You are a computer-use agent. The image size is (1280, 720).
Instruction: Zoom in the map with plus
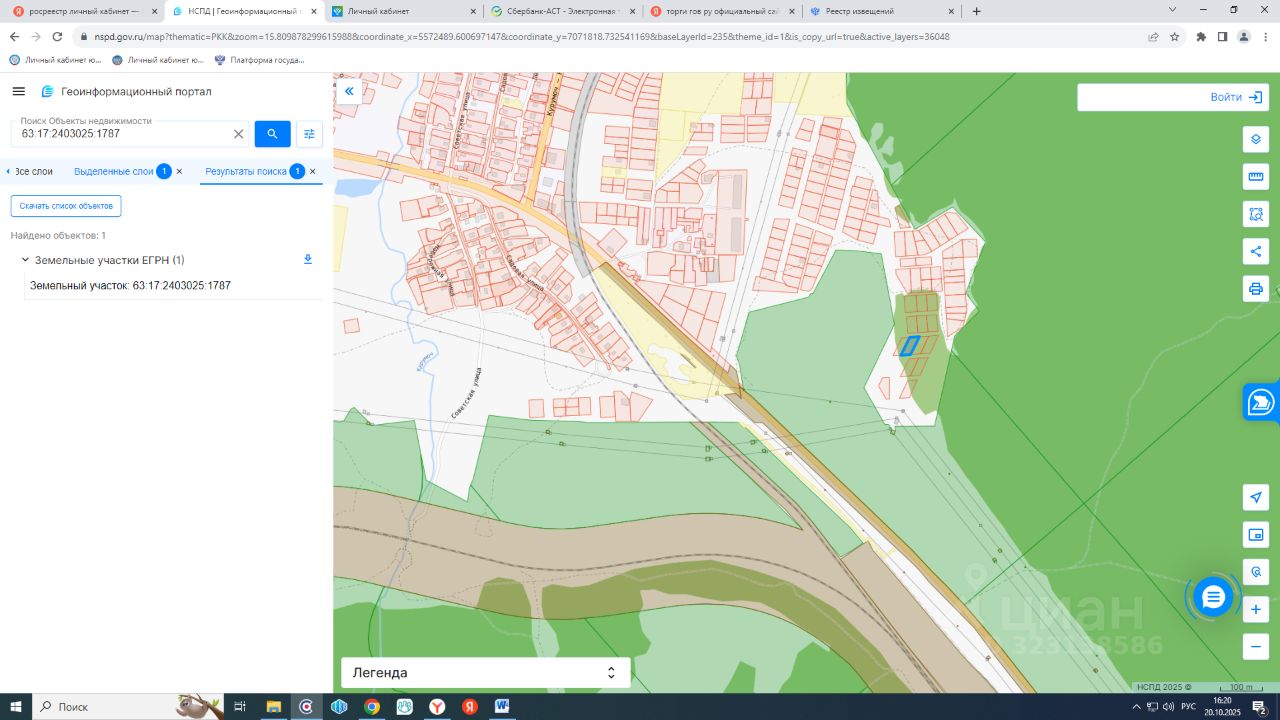[1255, 609]
